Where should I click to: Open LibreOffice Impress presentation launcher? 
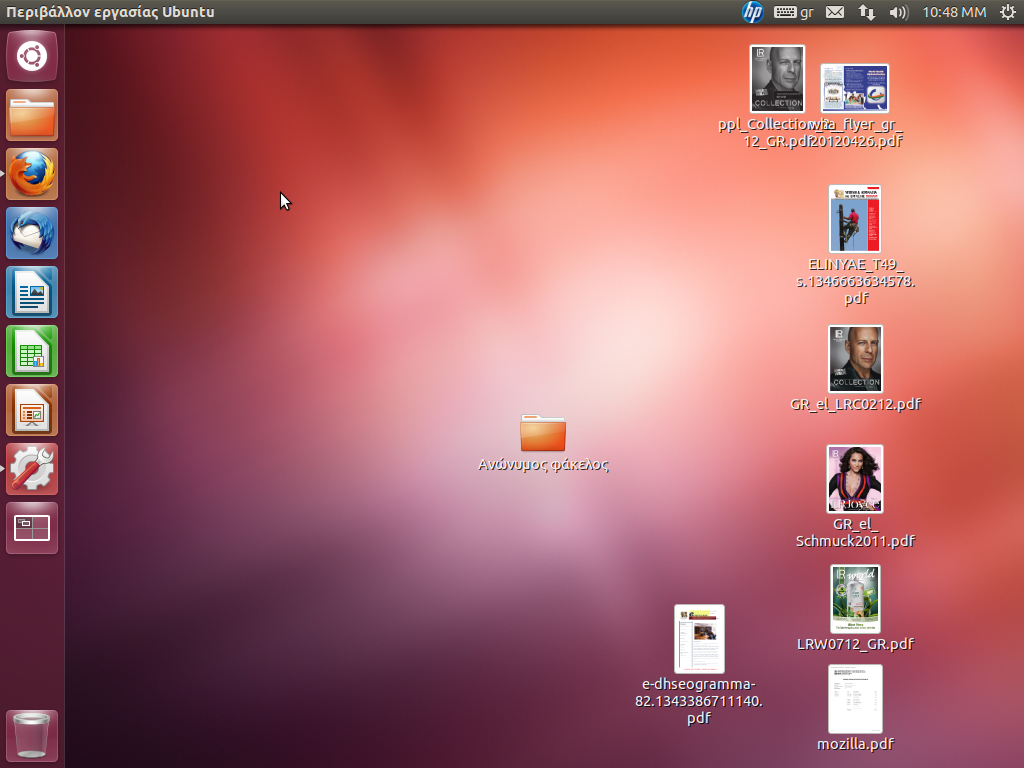(x=32, y=410)
